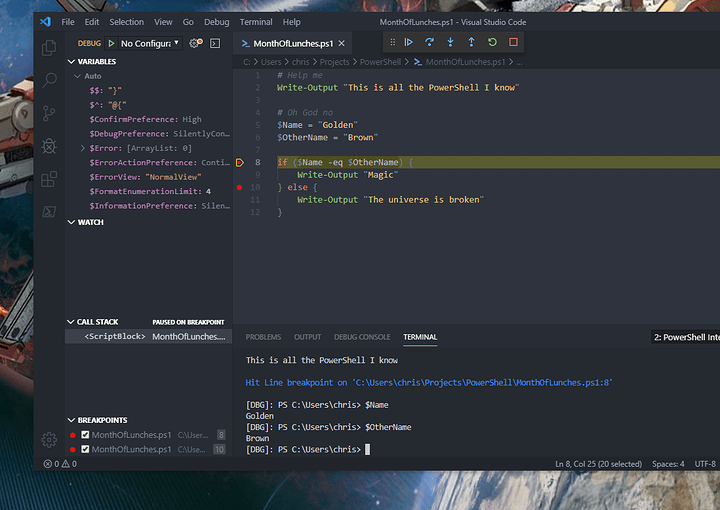720x510 pixels.
Task: Click the red Stop debugging button
Action: (513, 42)
